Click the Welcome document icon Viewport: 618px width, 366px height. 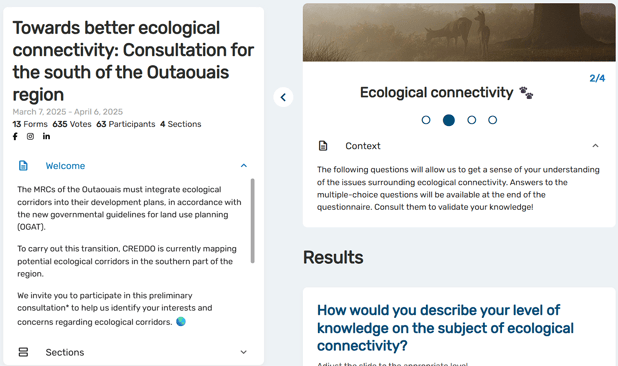click(23, 166)
